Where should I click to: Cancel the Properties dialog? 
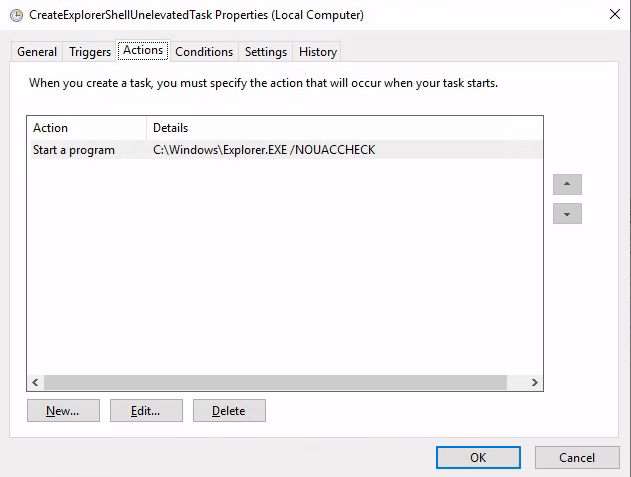click(x=577, y=458)
